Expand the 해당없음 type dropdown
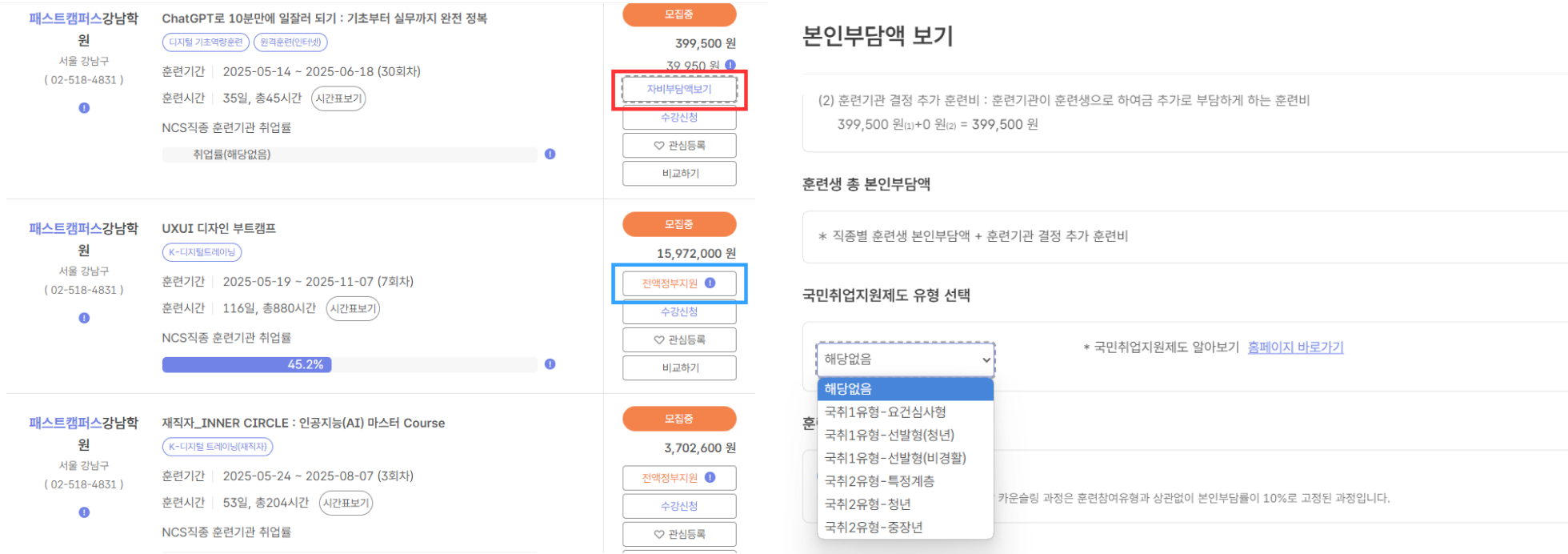Image resolution: width=1568 pixels, height=554 pixels. coord(906,359)
